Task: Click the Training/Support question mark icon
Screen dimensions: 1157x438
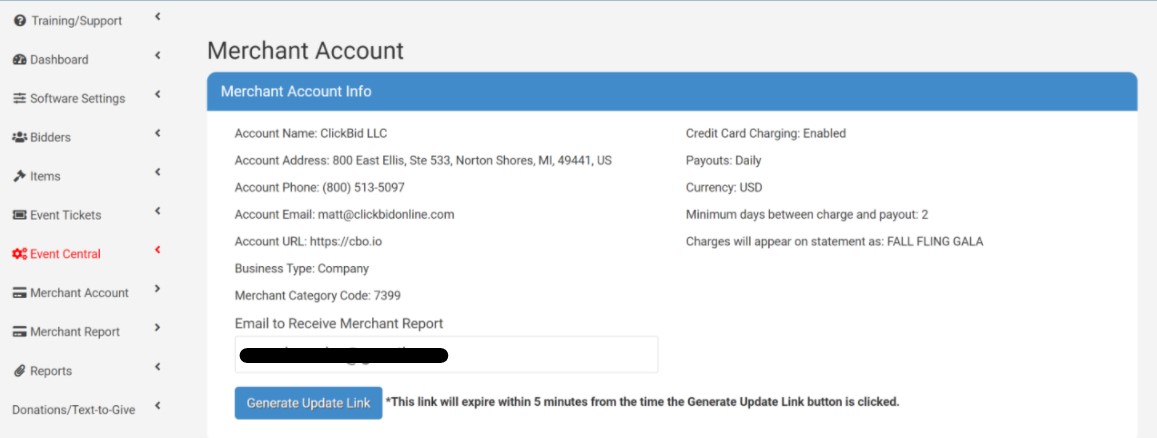Action: [x=20, y=21]
